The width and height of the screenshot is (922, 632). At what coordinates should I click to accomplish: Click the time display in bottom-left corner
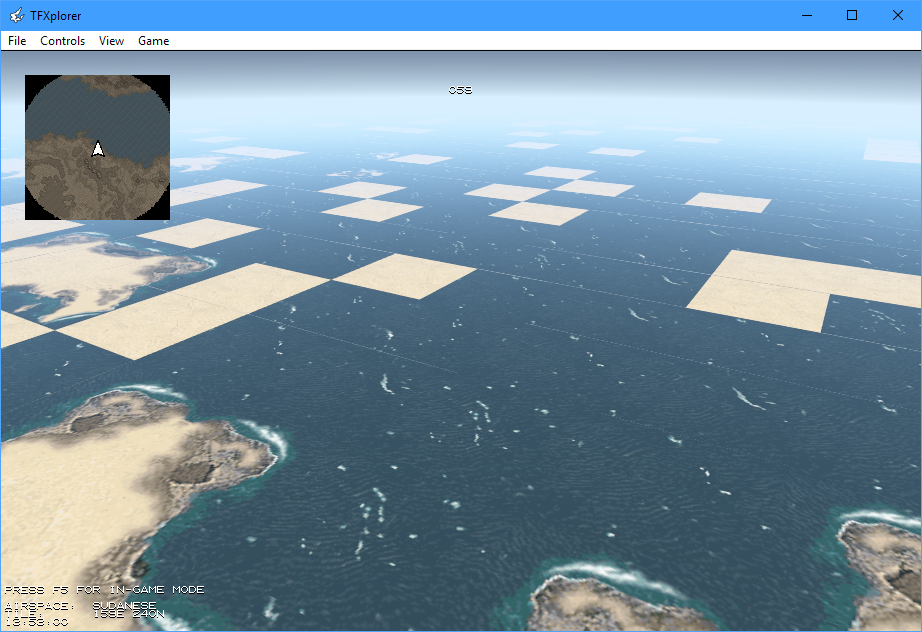coord(36,623)
